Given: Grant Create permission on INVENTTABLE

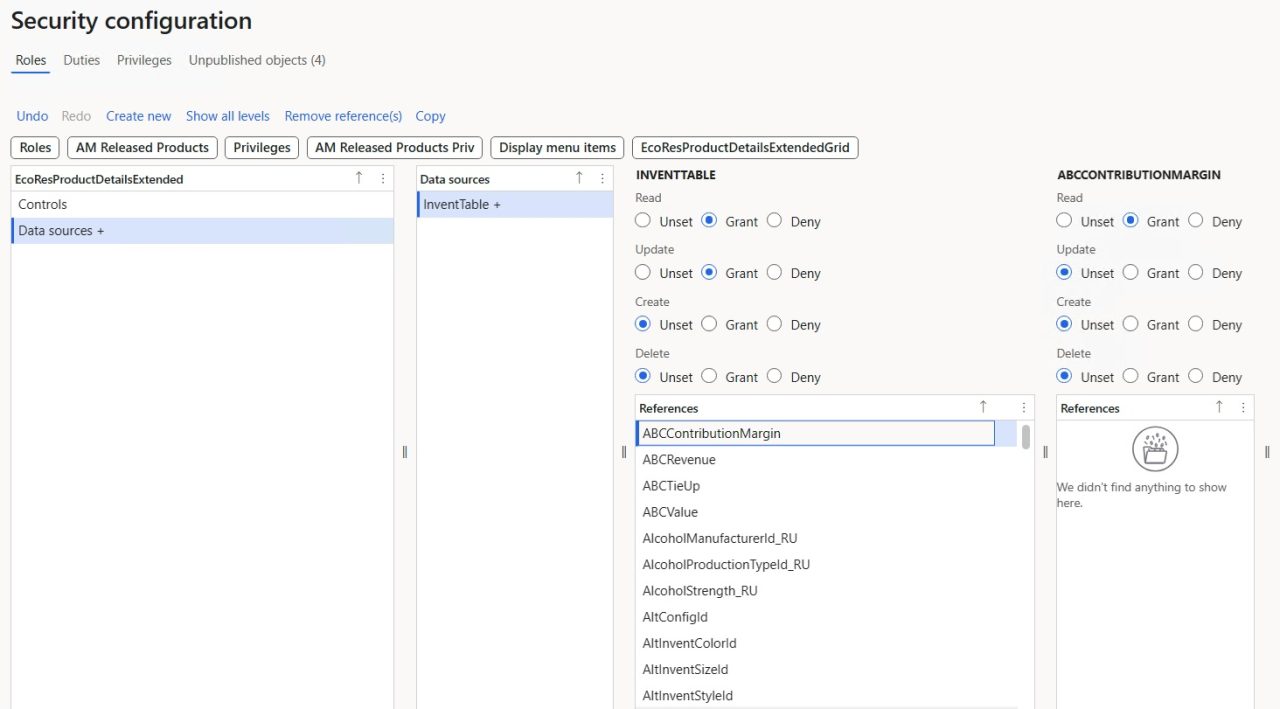Looking at the screenshot, I should click(x=708, y=324).
